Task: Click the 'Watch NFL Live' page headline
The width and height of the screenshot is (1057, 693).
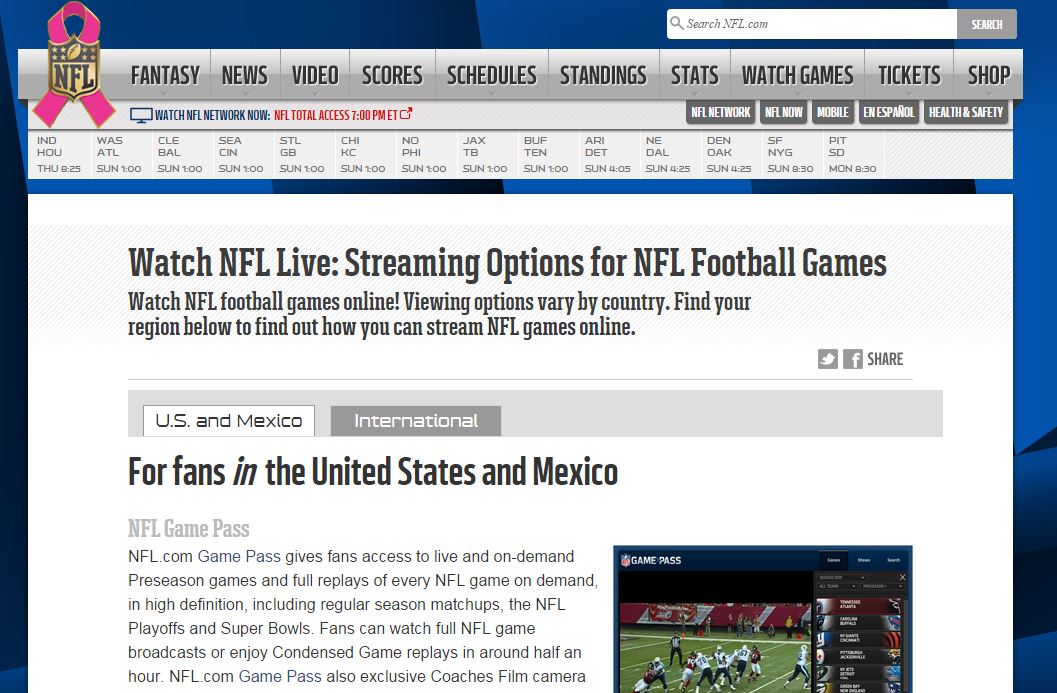Action: tap(508, 263)
